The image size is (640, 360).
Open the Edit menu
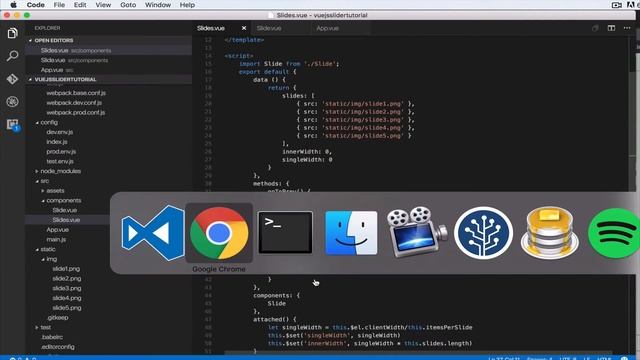tap(80, 5)
